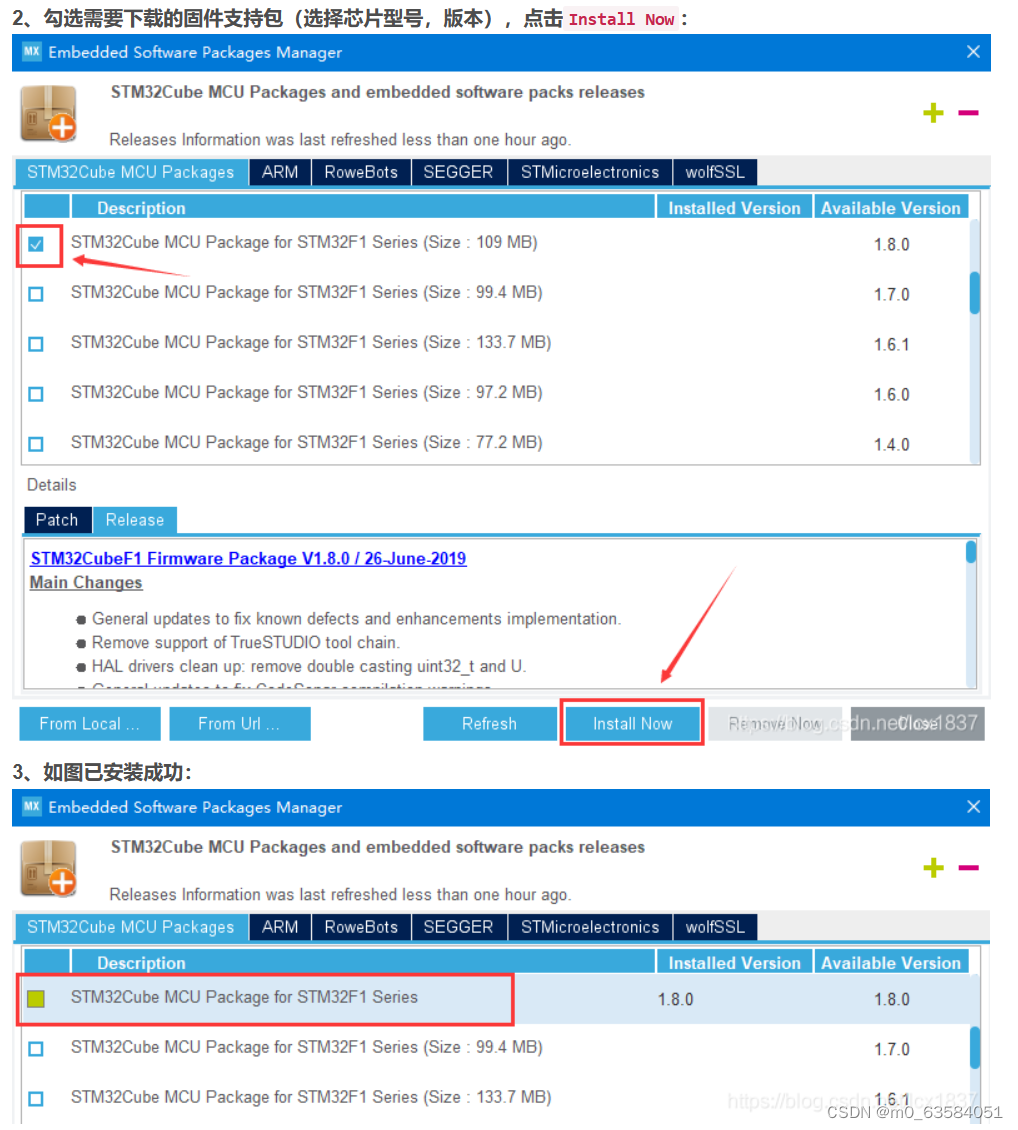Image resolution: width=1018 pixels, height=1130 pixels.
Task: Switch to ARM tab in lower window
Action: pos(280,927)
